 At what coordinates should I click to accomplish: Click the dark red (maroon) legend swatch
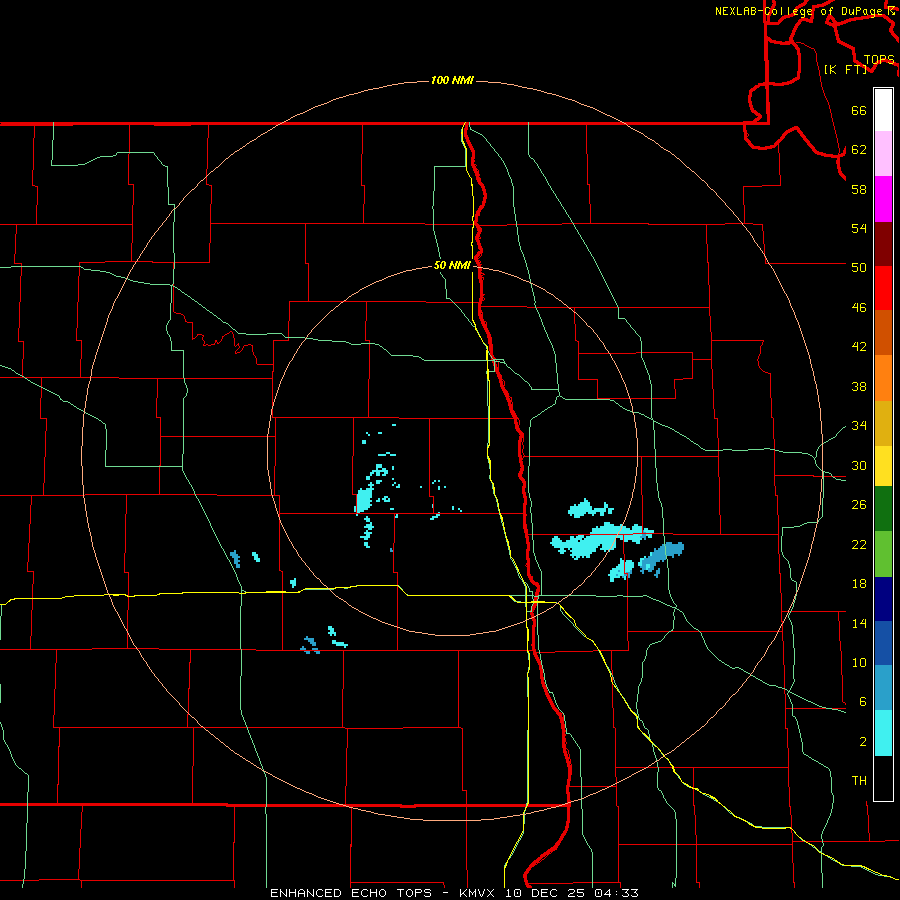pos(883,243)
